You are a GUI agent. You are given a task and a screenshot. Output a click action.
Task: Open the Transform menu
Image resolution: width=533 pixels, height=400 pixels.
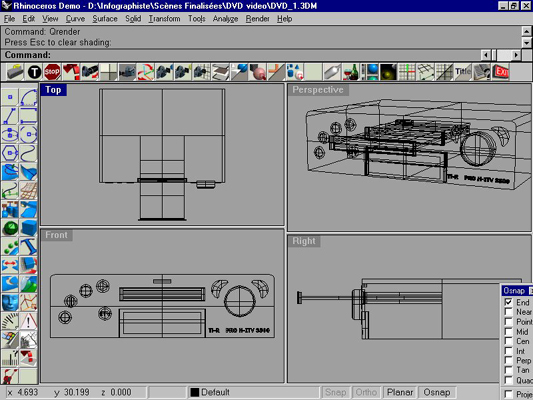pos(165,19)
